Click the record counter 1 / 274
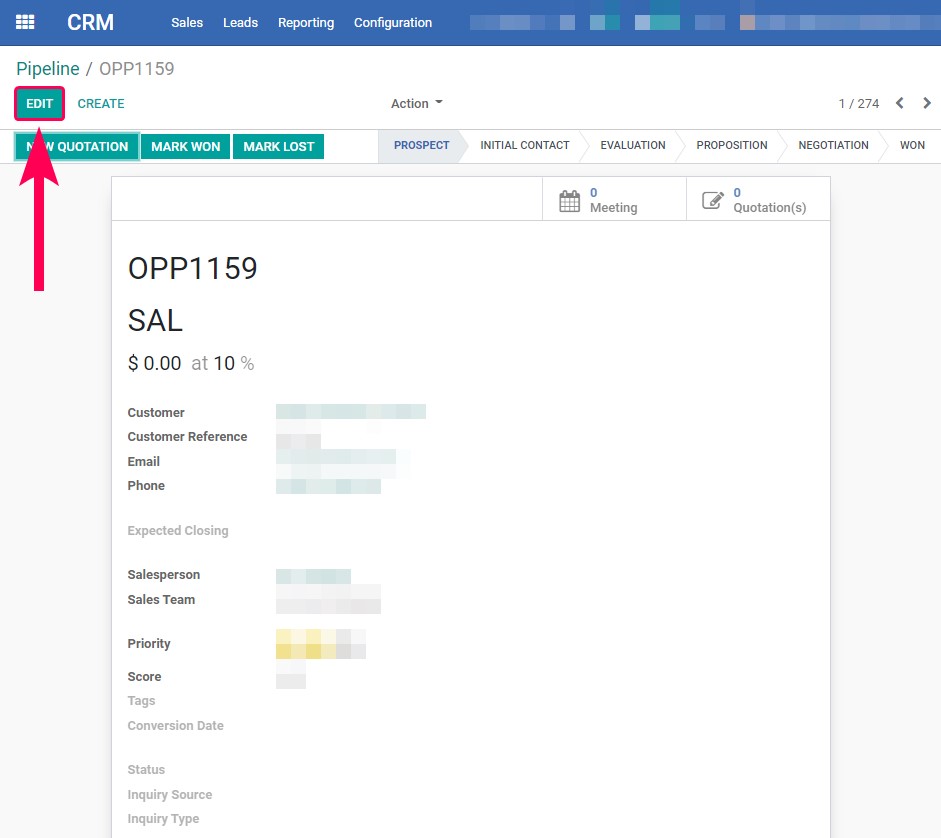Viewport: 941px width, 838px height. [858, 103]
